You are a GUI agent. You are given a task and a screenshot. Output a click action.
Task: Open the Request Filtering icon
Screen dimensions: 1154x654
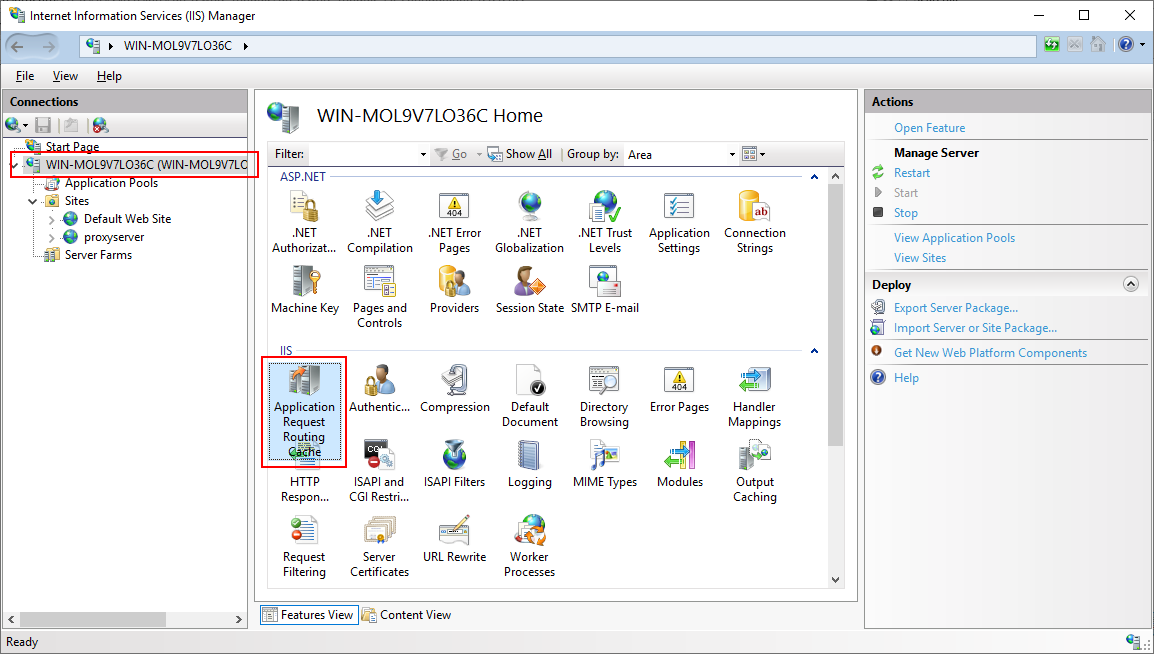coord(304,540)
